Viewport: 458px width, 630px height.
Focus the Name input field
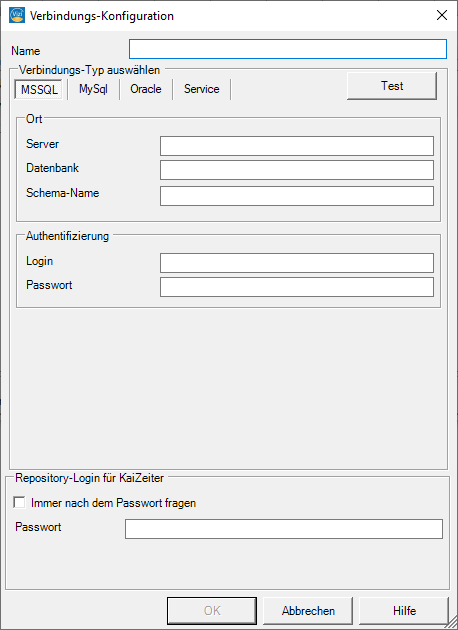click(288, 49)
